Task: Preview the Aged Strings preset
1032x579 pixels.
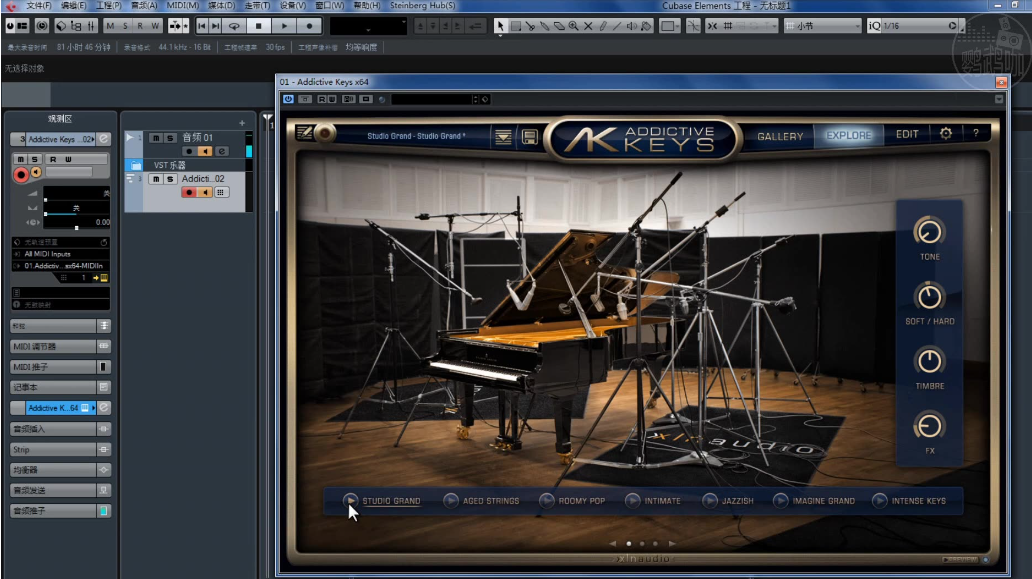Action: (x=451, y=501)
